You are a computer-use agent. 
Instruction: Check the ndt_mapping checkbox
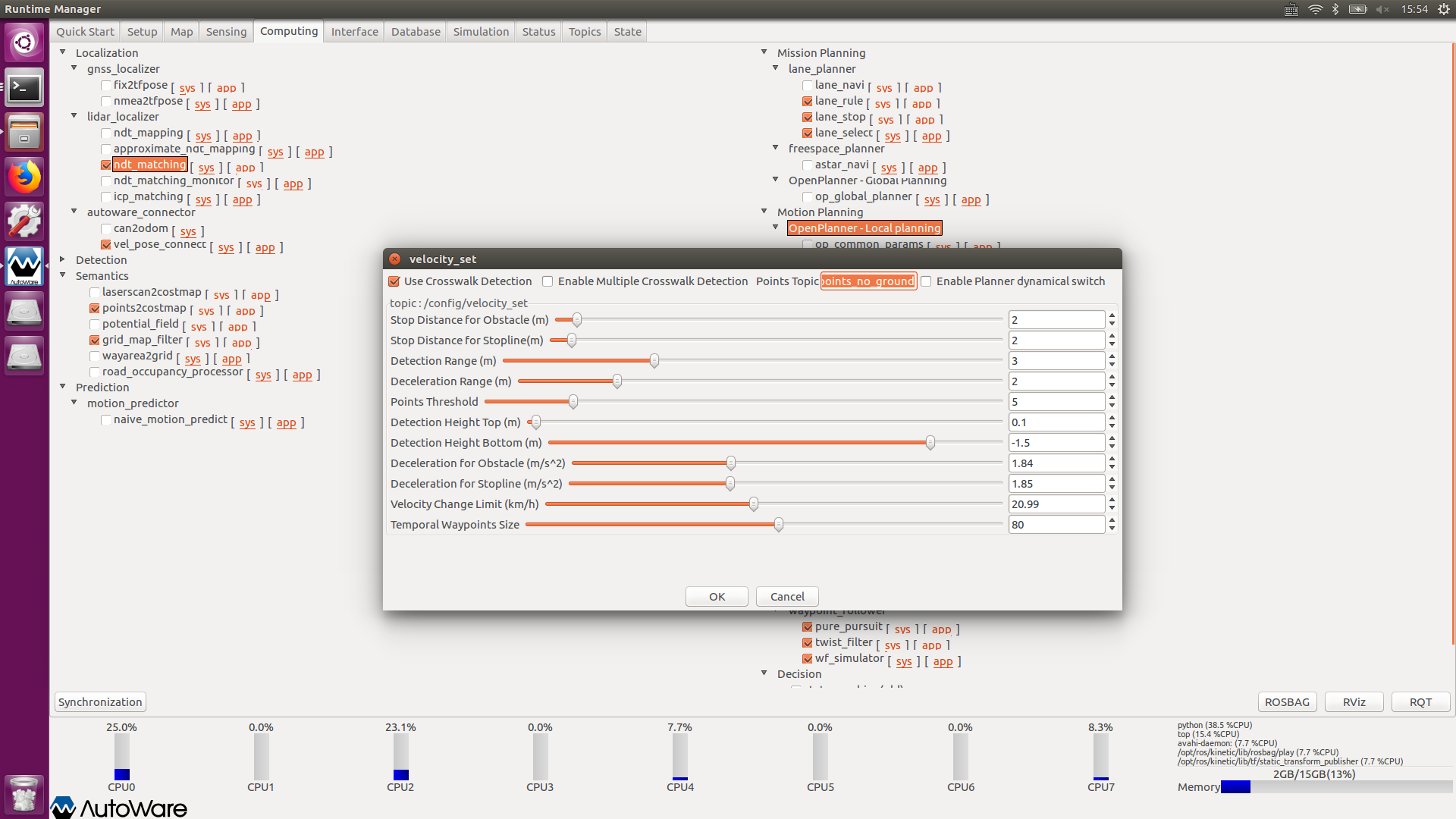pyautogui.click(x=106, y=133)
